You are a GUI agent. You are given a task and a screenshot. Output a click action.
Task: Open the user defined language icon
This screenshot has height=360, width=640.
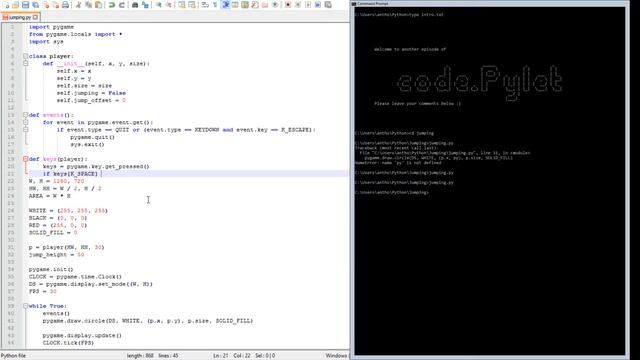pyautogui.click(x=234, y=5)
